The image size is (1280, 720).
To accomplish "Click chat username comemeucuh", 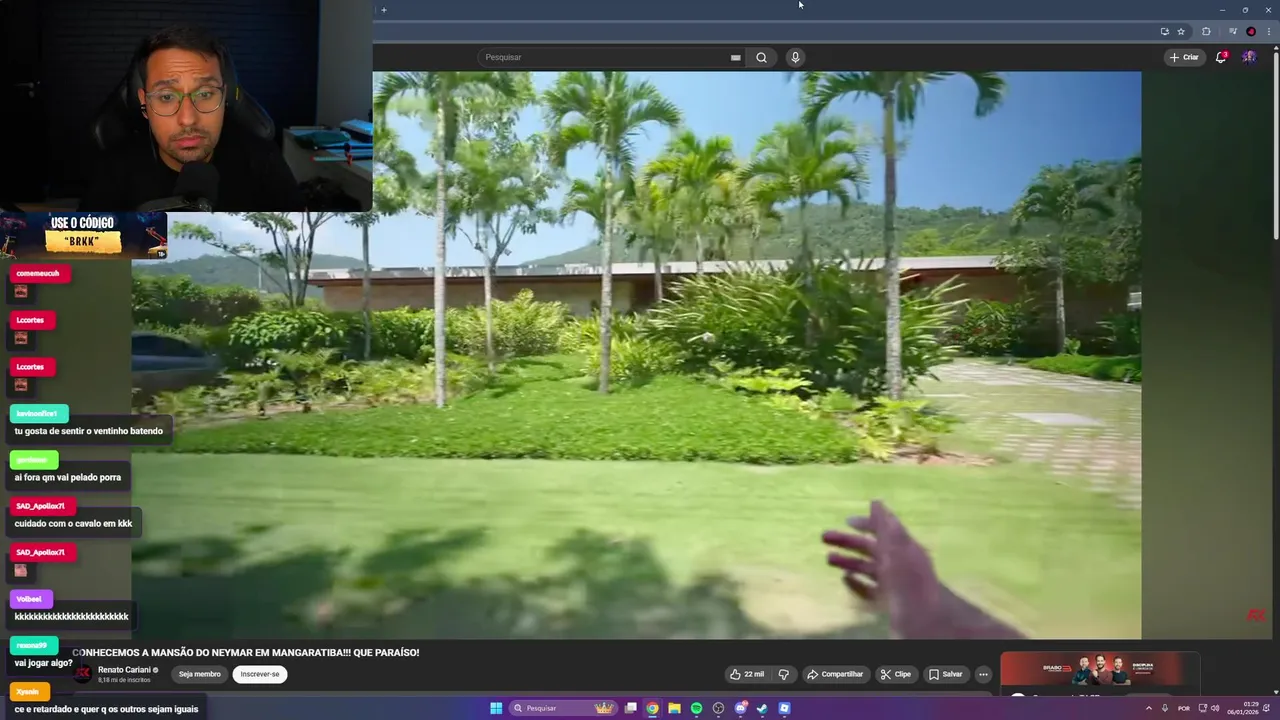I will [x=38, y=273].
